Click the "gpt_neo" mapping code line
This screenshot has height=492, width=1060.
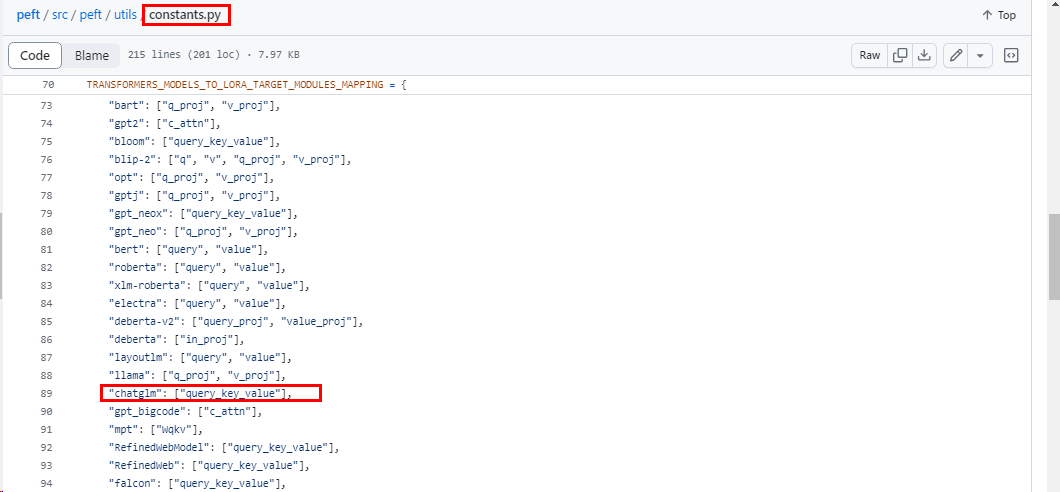pos(203,232)
